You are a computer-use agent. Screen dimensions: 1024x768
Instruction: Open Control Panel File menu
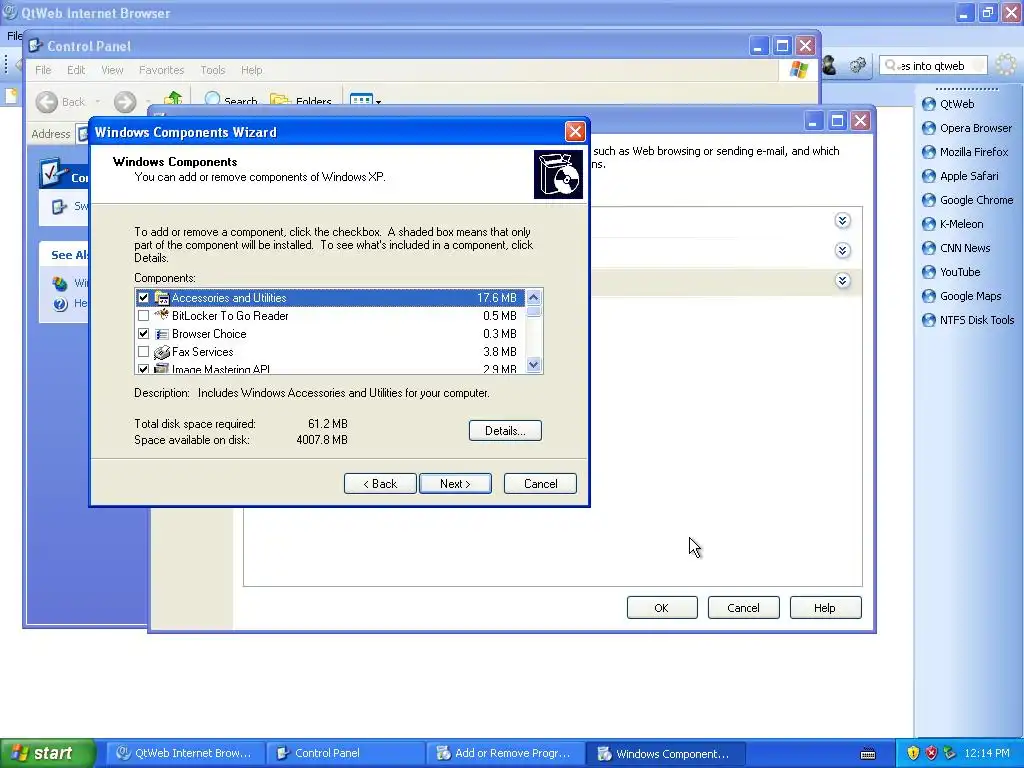(x=43, y=70)
